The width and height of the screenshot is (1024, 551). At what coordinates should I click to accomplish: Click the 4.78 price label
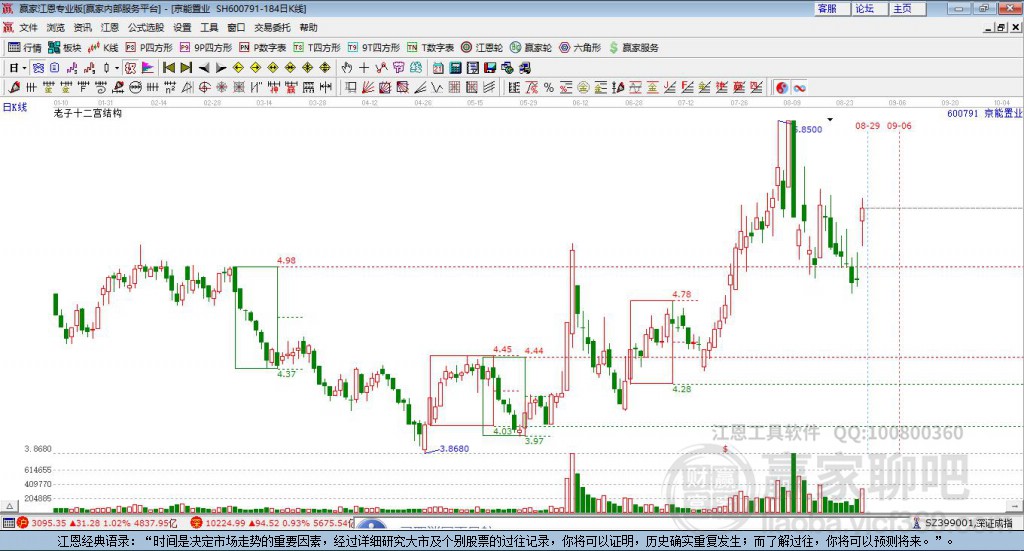tap(681, 294)
